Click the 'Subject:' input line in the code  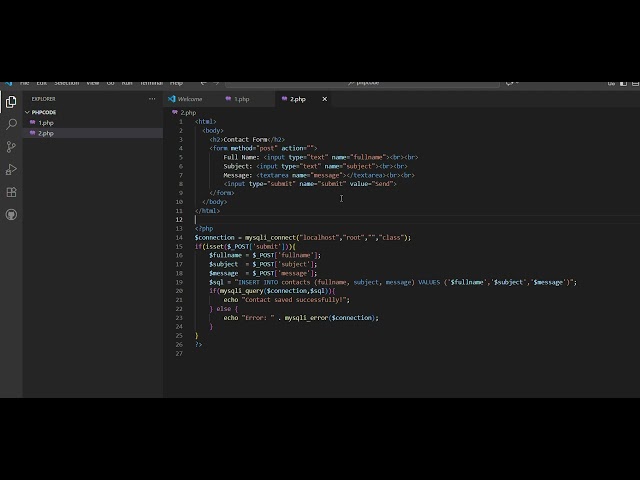click(315, 166)
